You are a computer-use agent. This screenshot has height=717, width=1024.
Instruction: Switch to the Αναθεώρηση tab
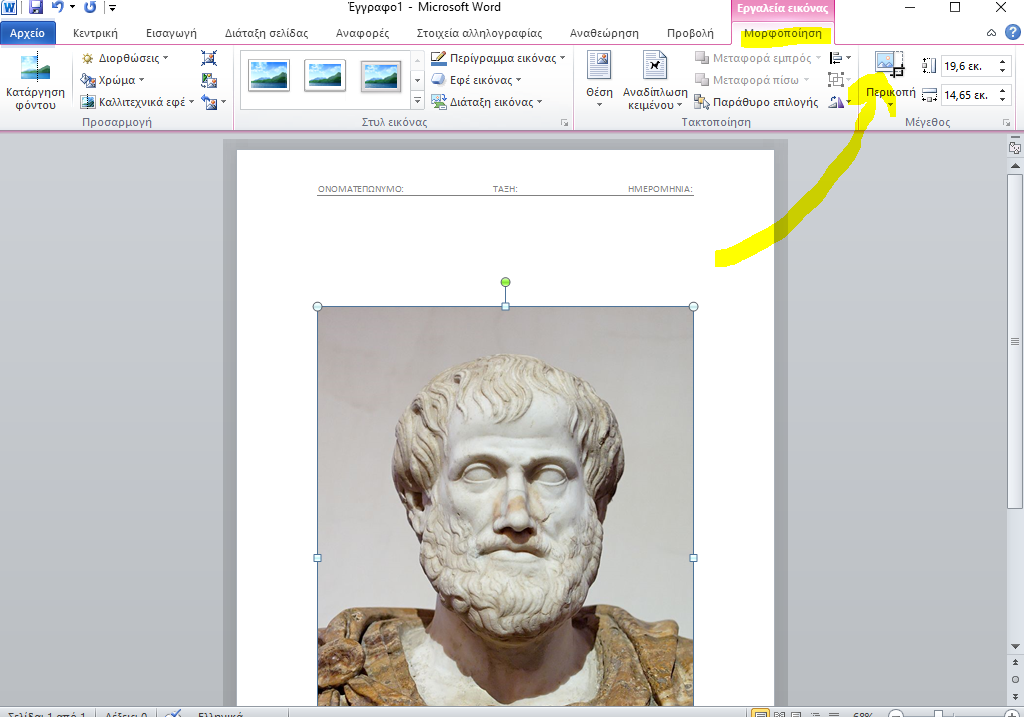[x=604, y=33]
